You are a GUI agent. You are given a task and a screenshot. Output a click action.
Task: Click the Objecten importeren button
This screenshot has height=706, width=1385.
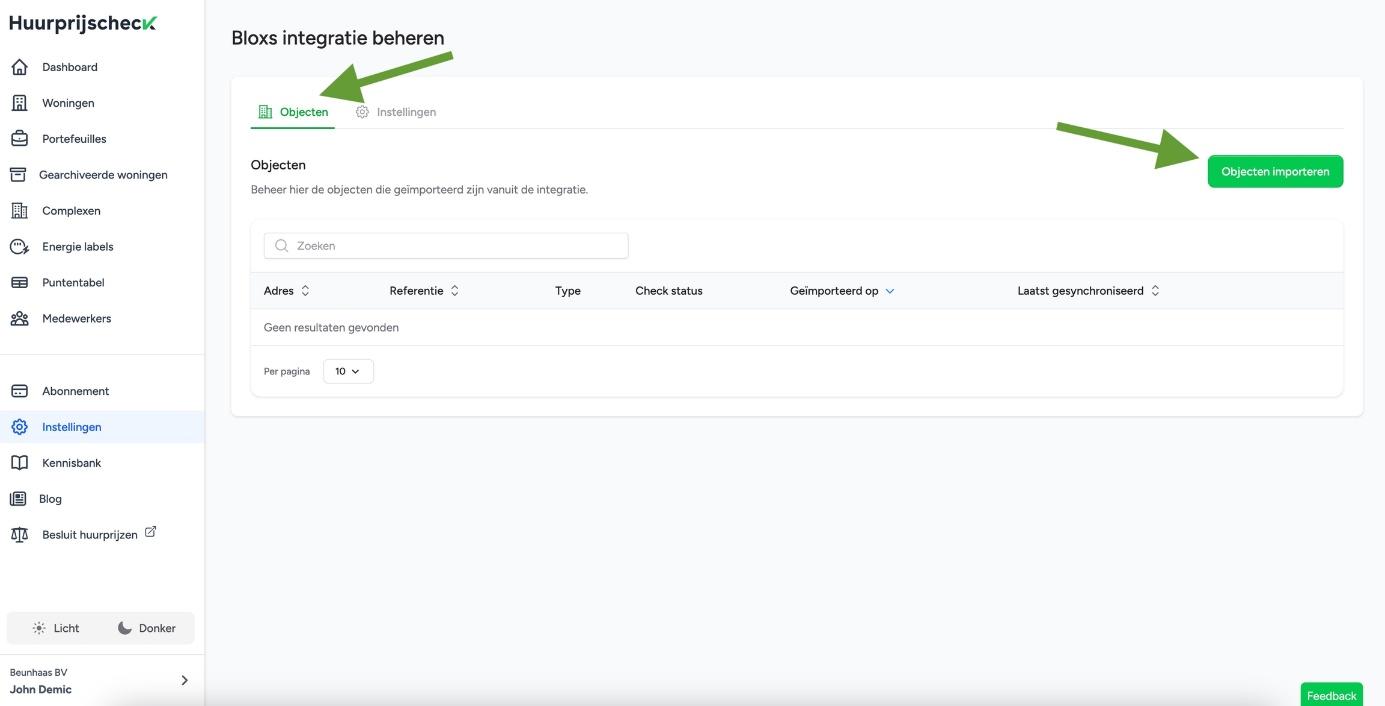pyautogui.click(x=1275, y=171)
